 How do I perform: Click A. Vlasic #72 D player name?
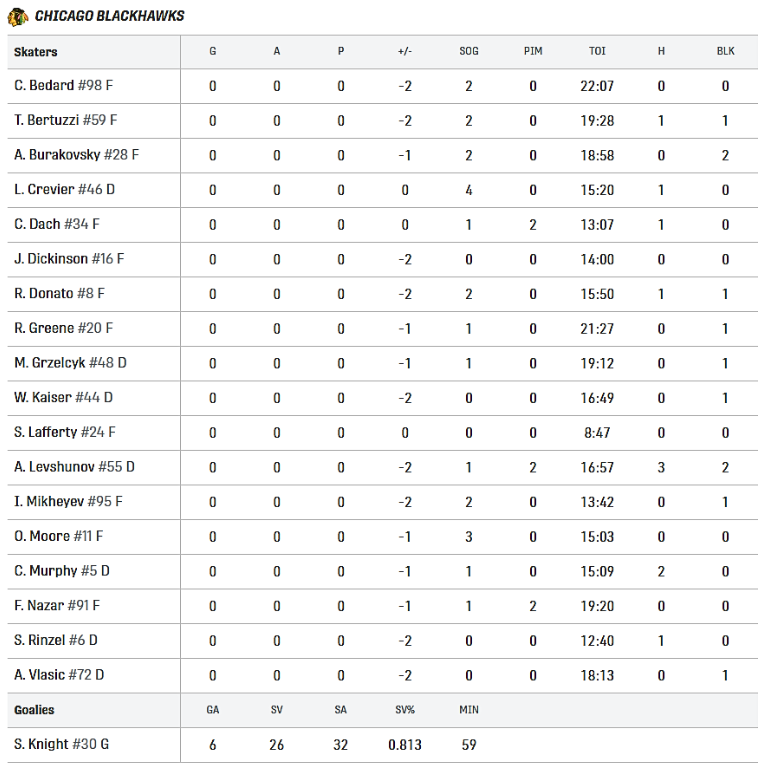click(59, 675)
